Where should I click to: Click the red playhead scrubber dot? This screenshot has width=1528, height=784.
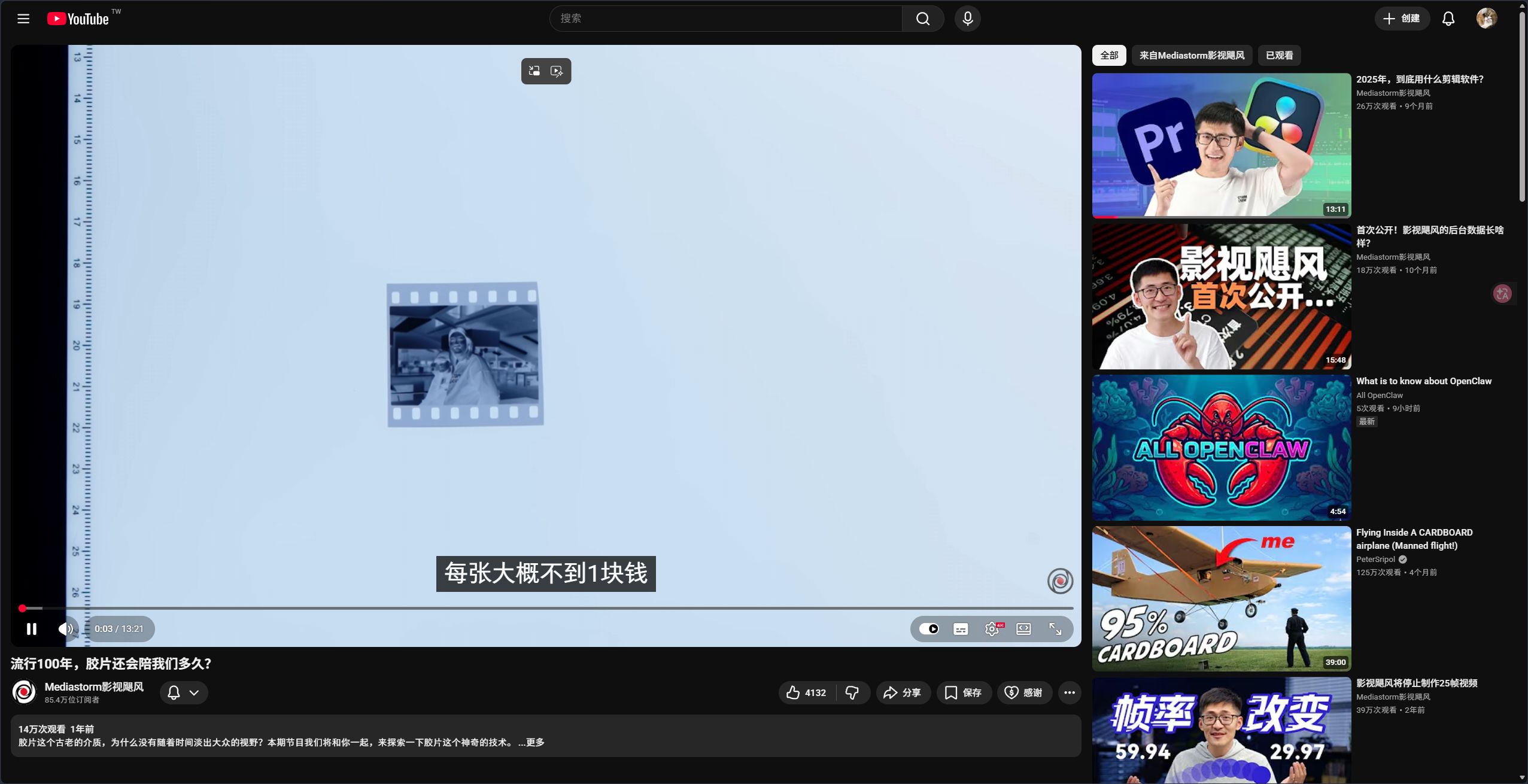(22, 608)
